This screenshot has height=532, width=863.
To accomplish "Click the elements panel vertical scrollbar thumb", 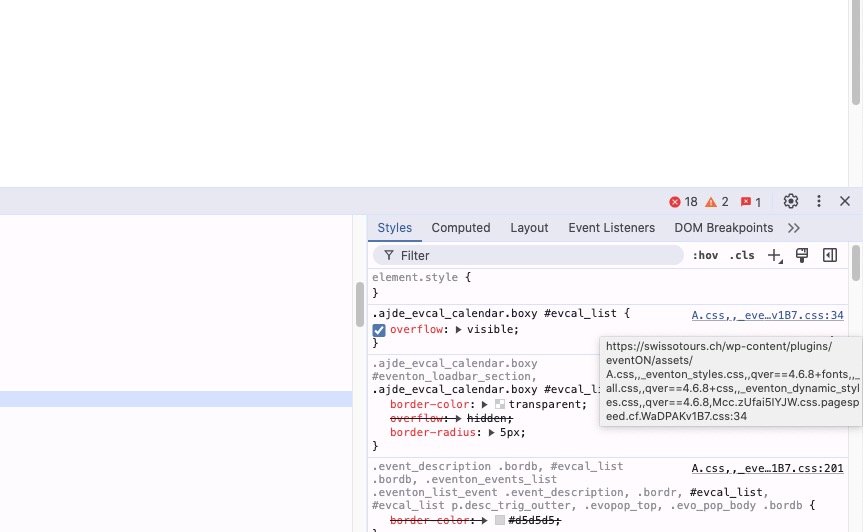I will point(359,304).
